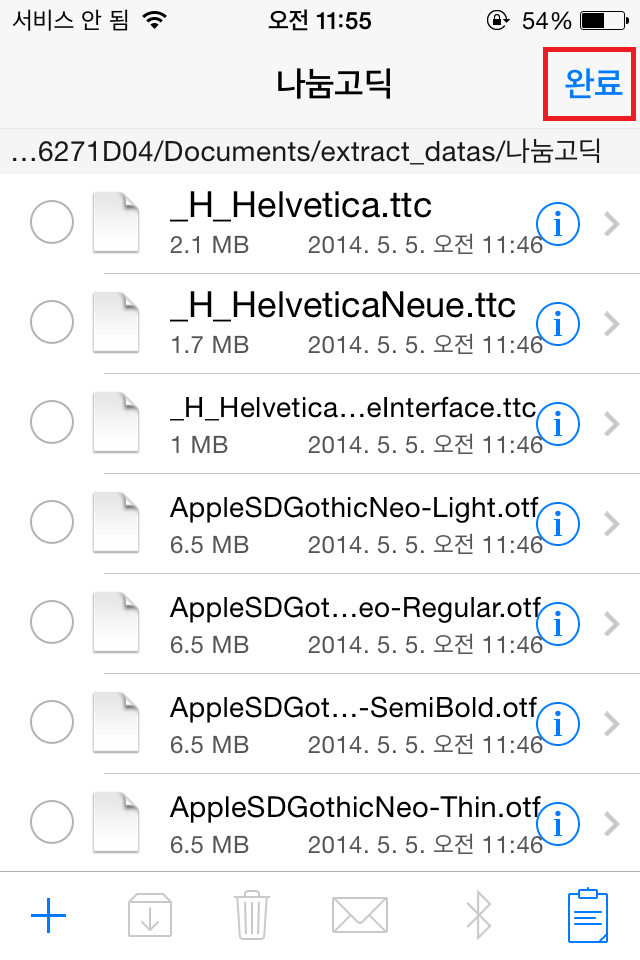Select the _H_HelveticaNeue.ttc selection circle
This screenshot has width=640, height=960.
(x=52, y=322)
